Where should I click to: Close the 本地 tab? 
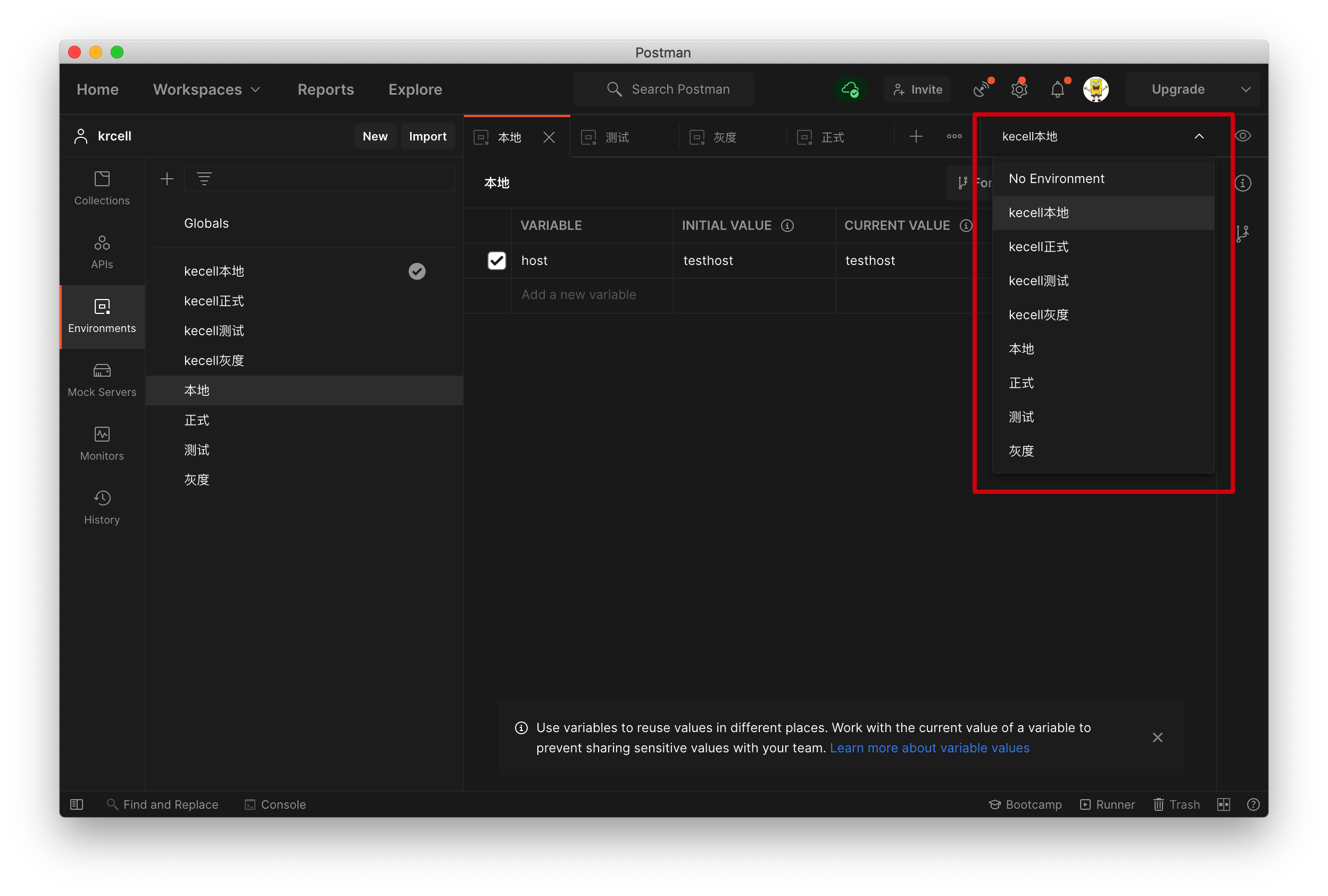(x=549, y=137)
